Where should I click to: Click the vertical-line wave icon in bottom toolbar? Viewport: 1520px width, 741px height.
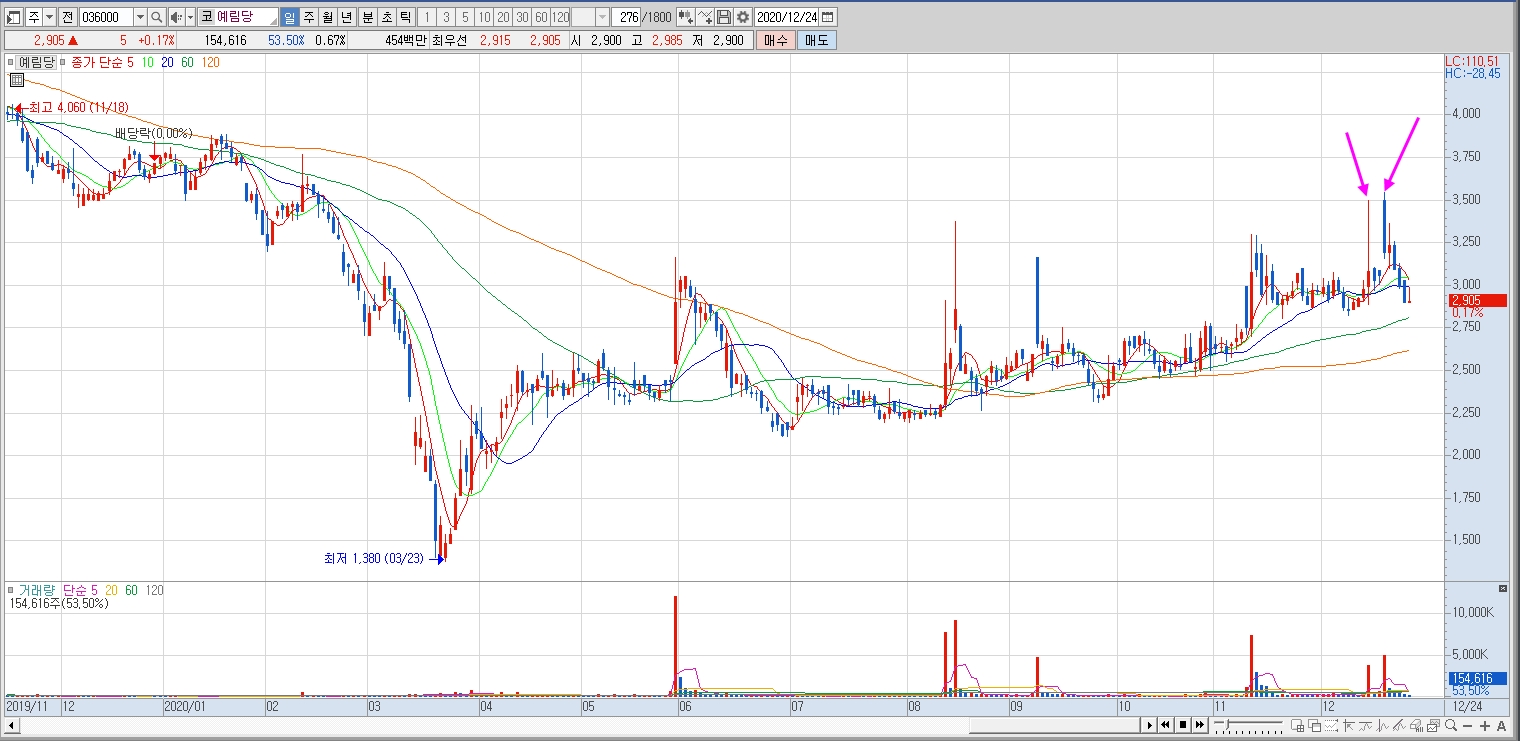tap(1382, 726)
